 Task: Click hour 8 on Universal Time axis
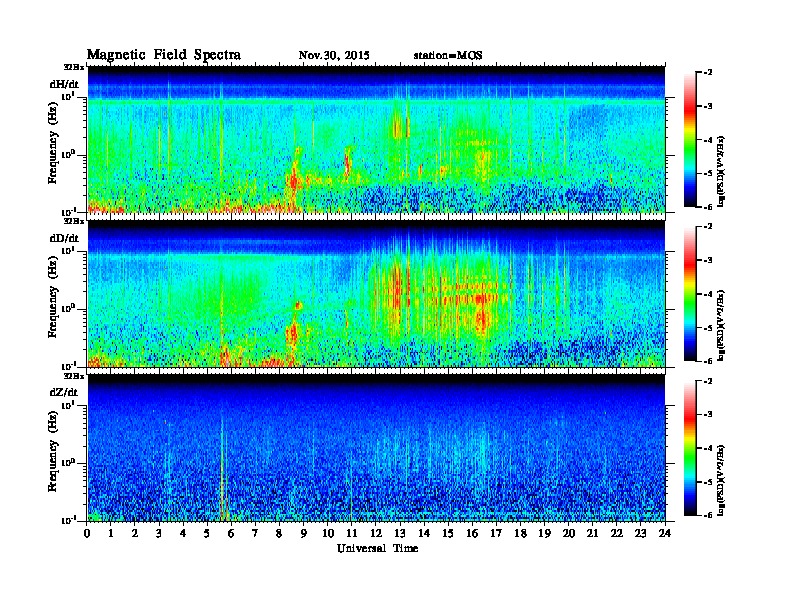tap(279, 533)
